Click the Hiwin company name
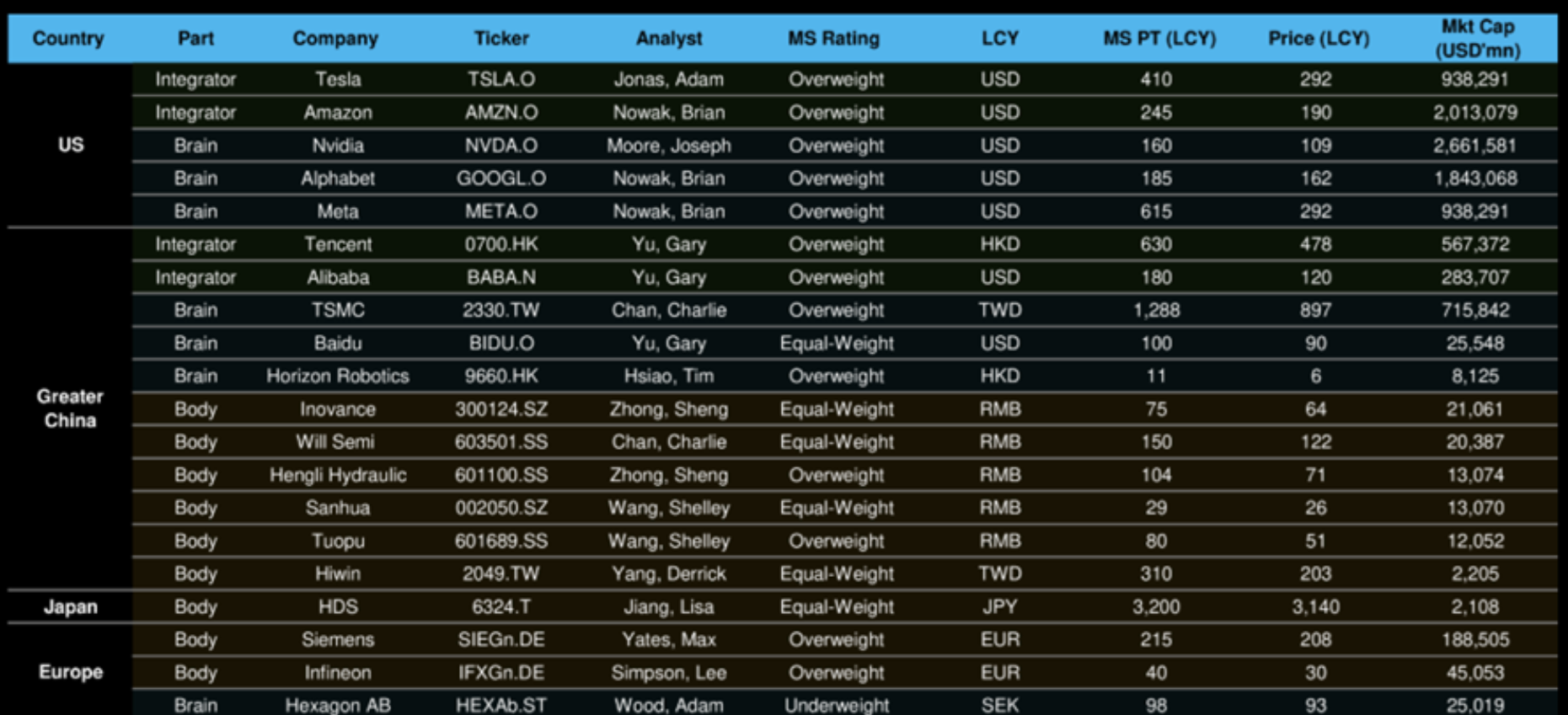 [338, 574]
